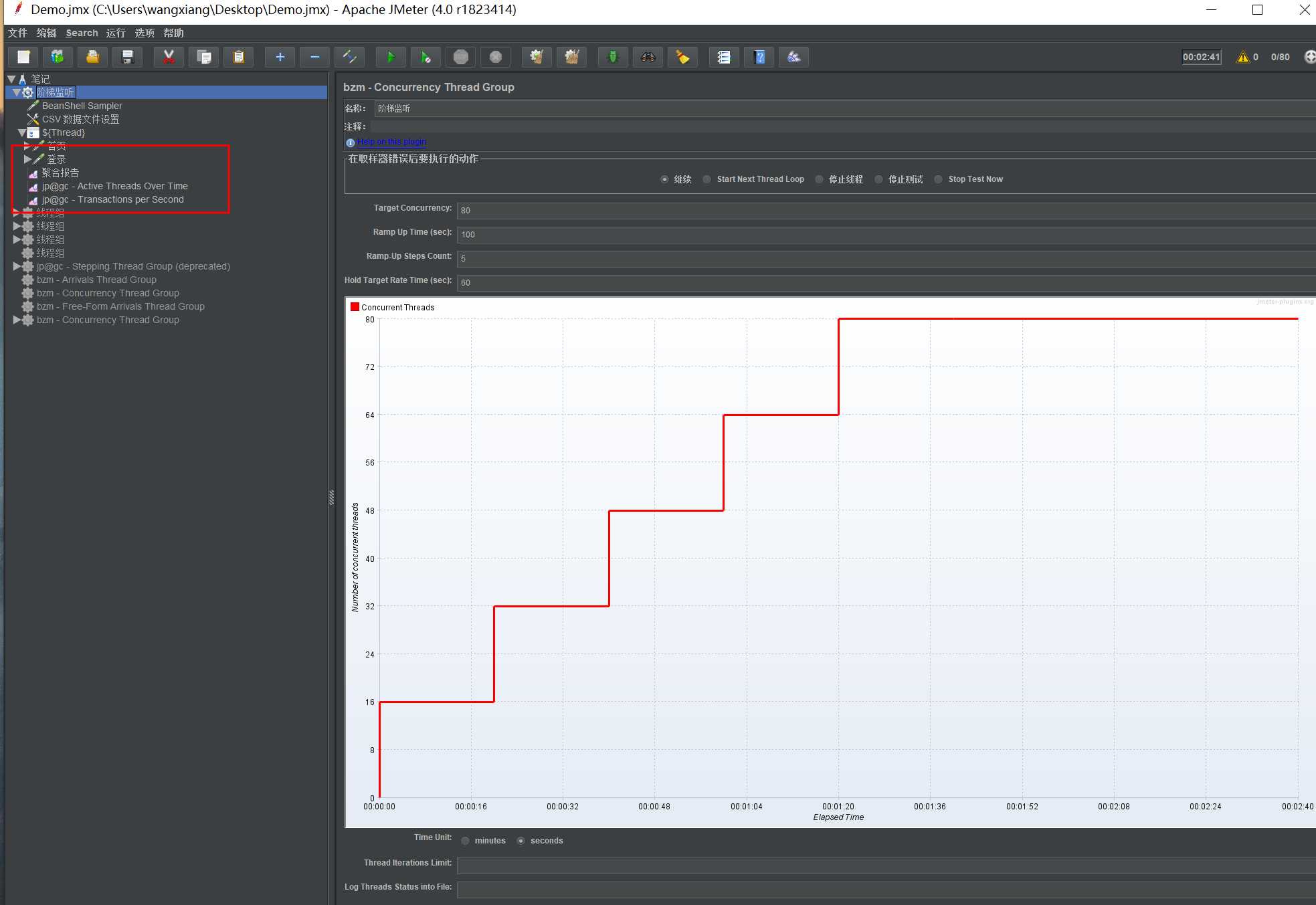Image resolution: width=1316 pixels, height=905 pixels.
Task: Open the Plugins Manager toolbar icon
Action: (x=793, y=57)
